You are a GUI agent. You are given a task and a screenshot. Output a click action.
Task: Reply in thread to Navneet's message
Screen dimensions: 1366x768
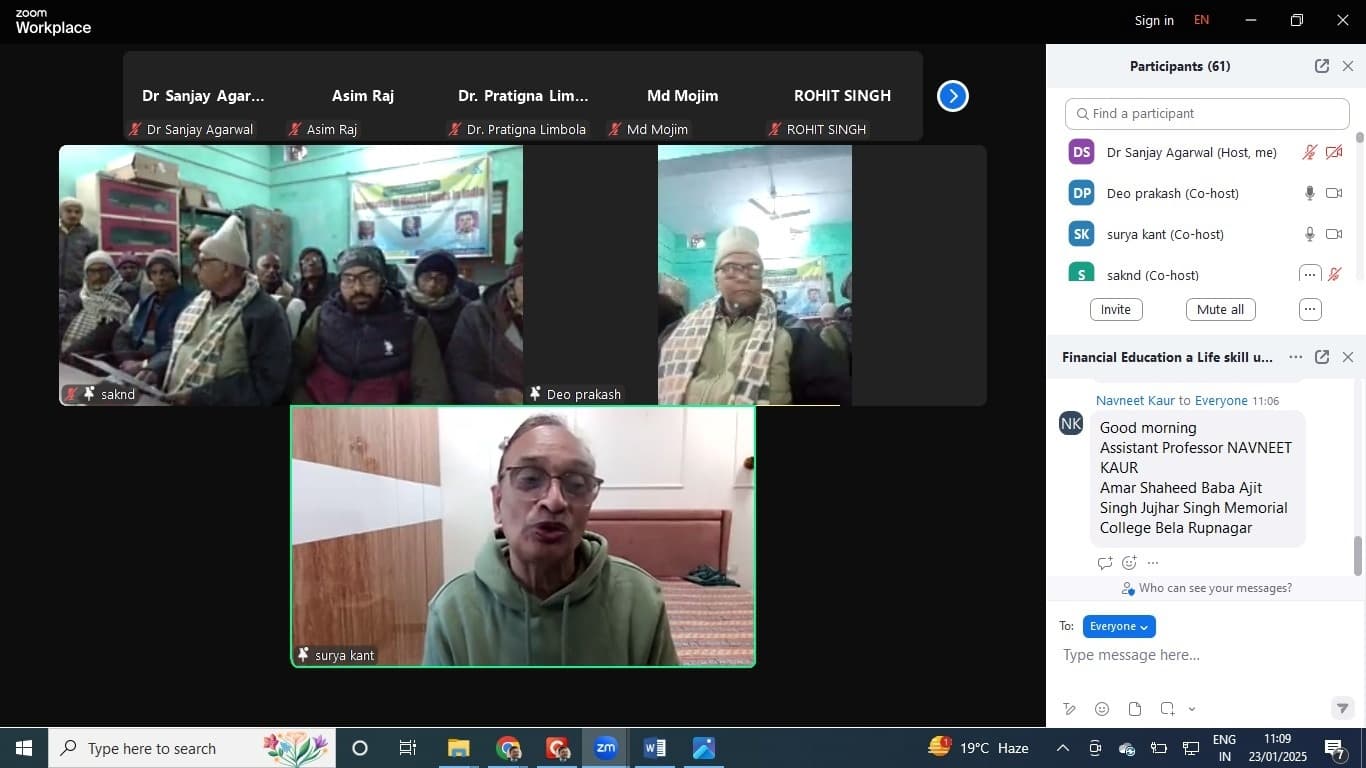(x=1104, y=563)
